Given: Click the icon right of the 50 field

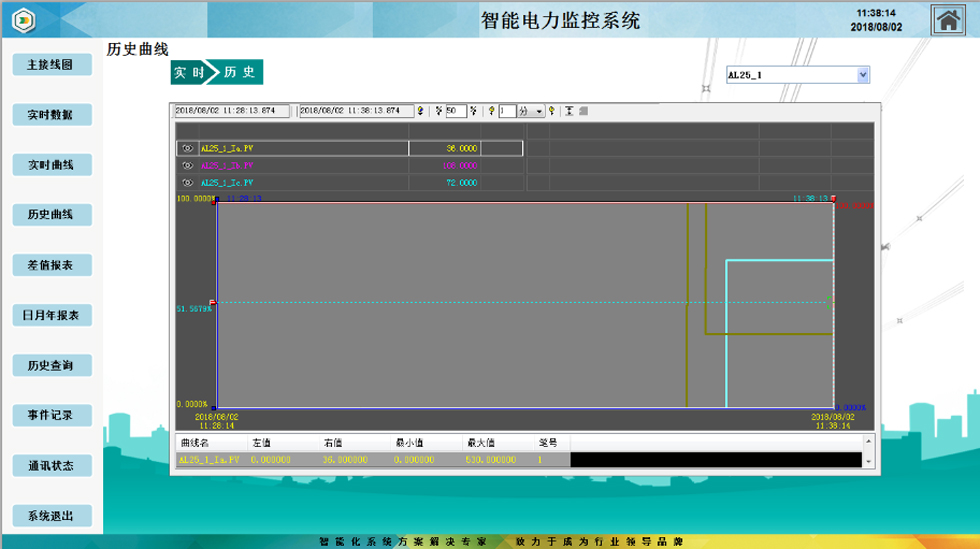Looking at the screenshot, I should click(474, 111).
